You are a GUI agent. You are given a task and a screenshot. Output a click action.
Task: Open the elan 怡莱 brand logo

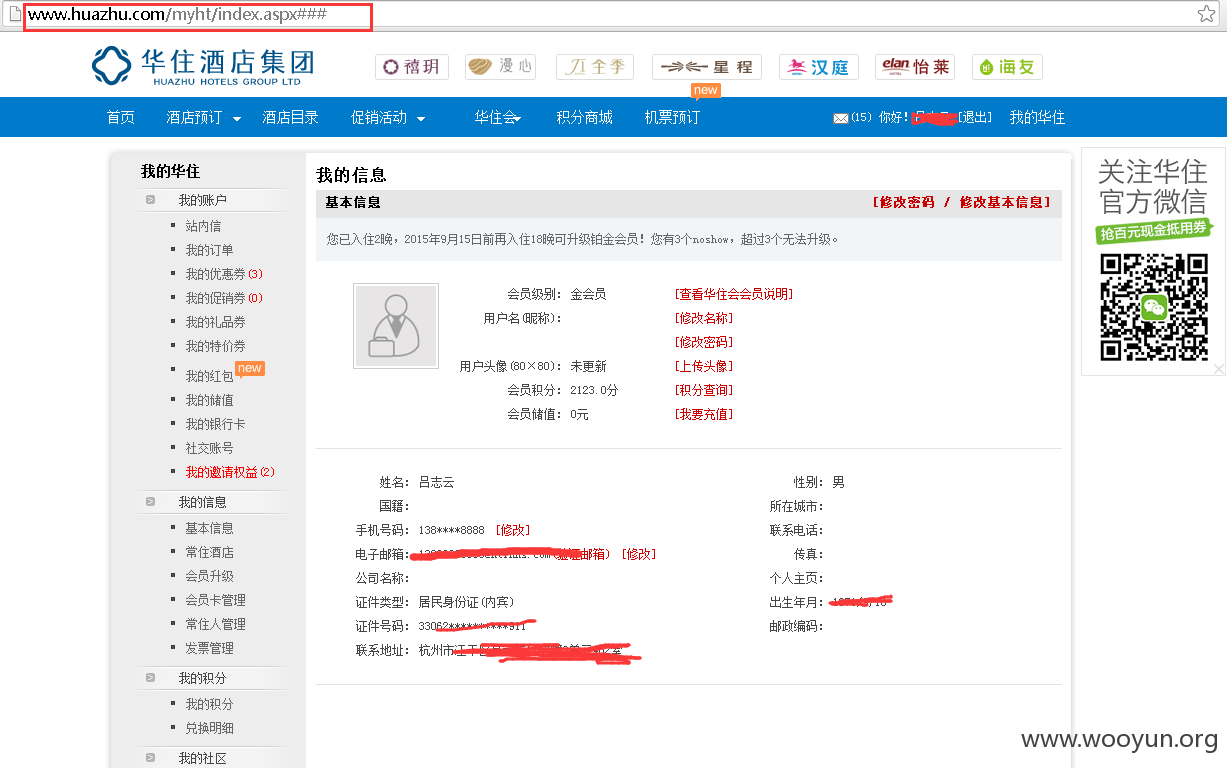(x=915, y=67)
